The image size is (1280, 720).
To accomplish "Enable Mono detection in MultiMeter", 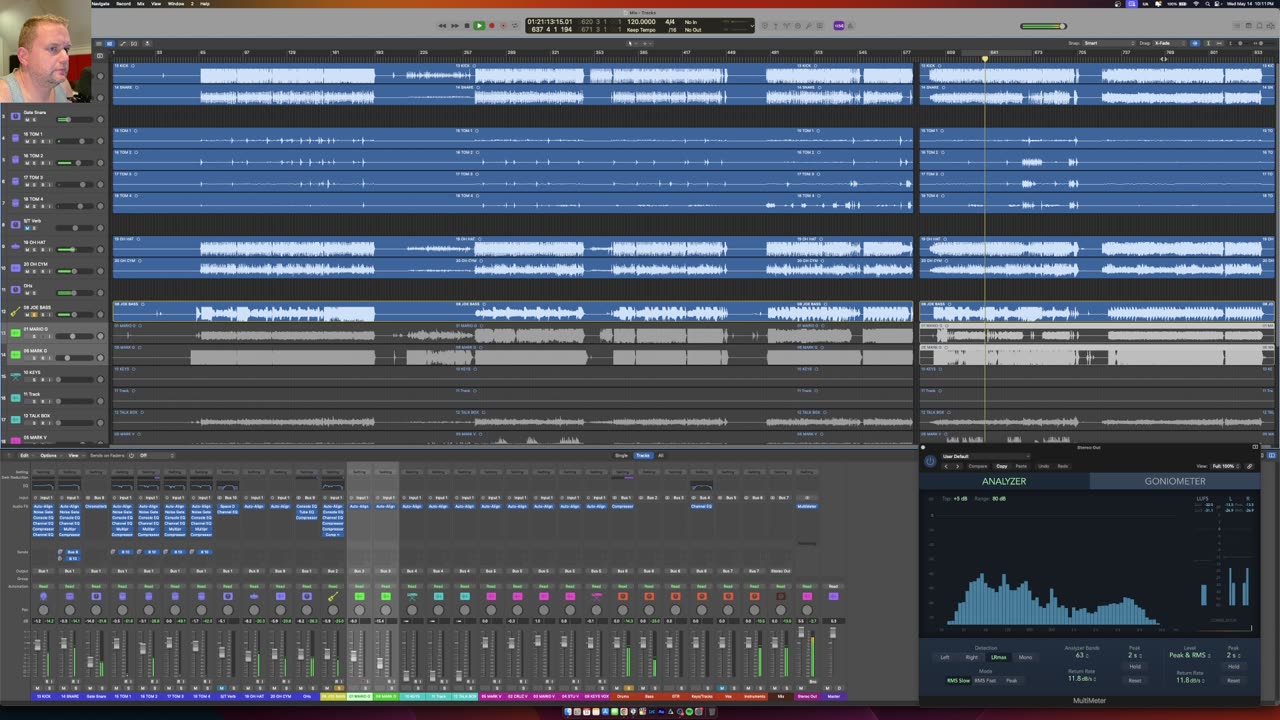I will pyautogui.click(x=1025, y=657).
